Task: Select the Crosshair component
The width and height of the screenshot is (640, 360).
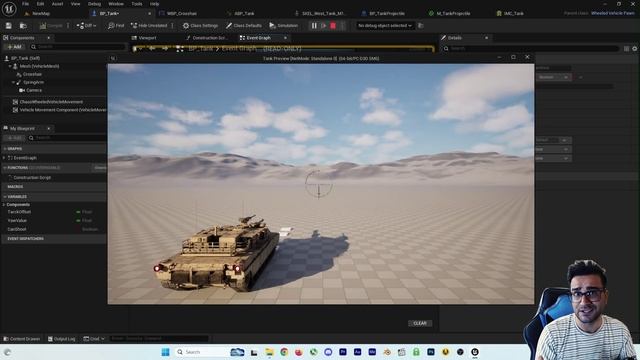Action: tap(32, 74)
